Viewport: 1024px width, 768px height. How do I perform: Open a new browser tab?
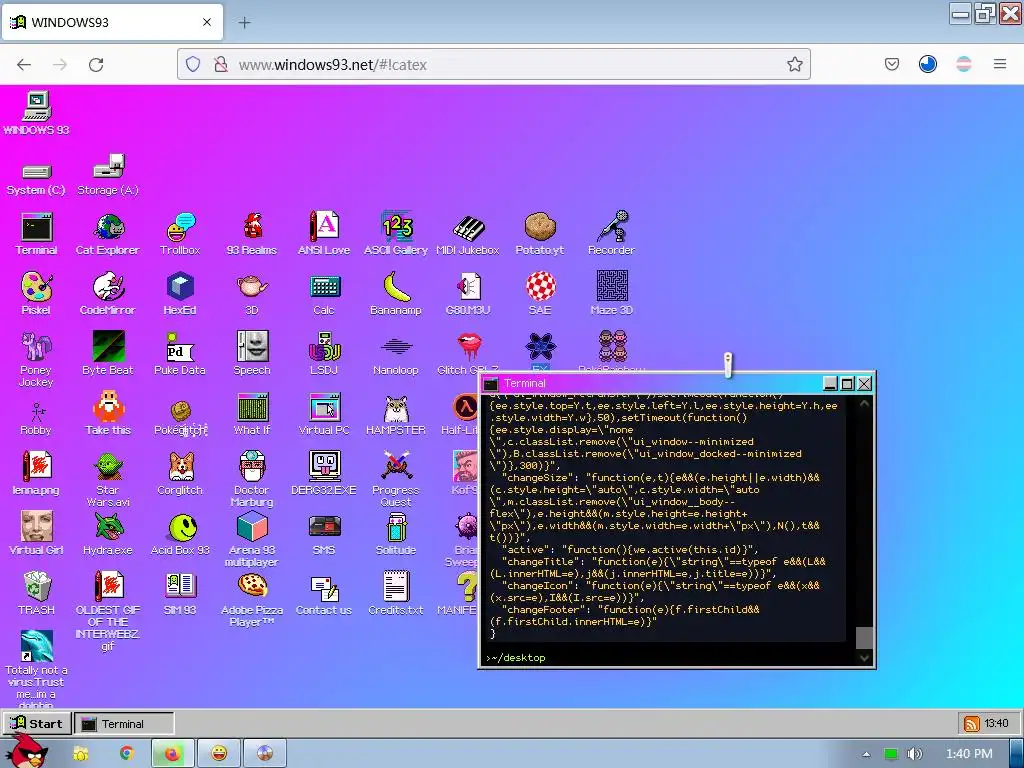(244, 23)
